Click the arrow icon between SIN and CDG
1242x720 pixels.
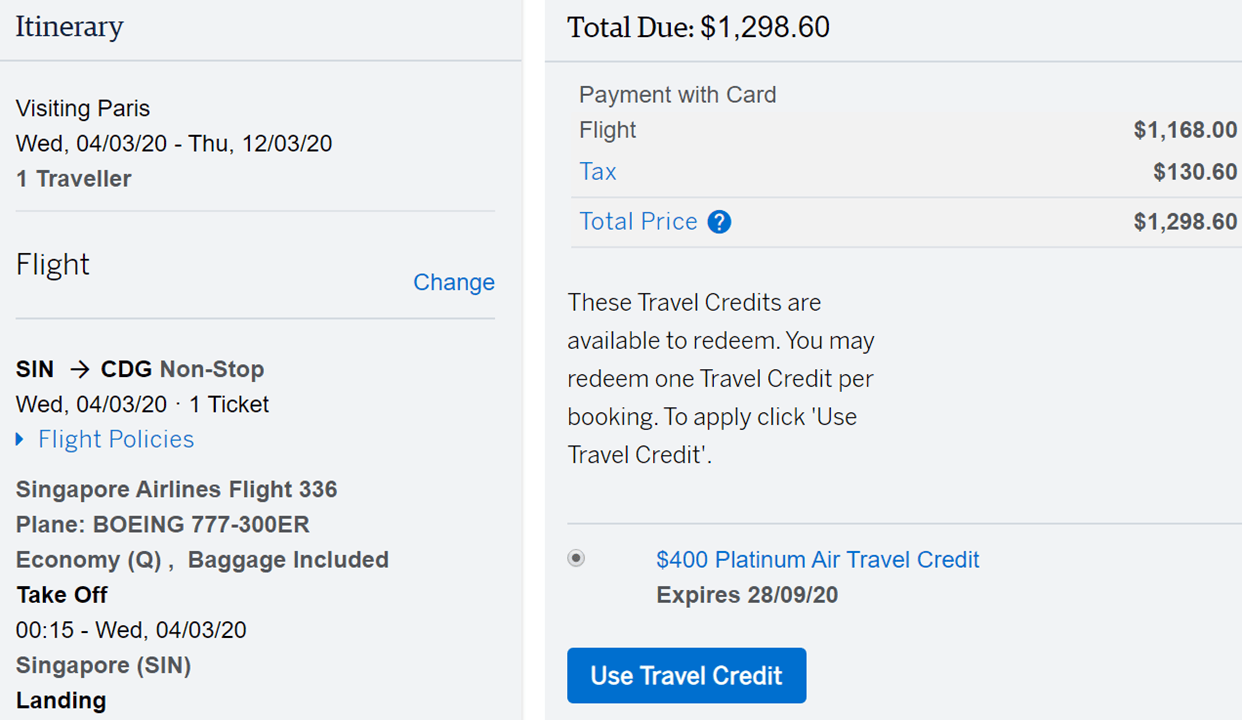[x=79, y=370]
